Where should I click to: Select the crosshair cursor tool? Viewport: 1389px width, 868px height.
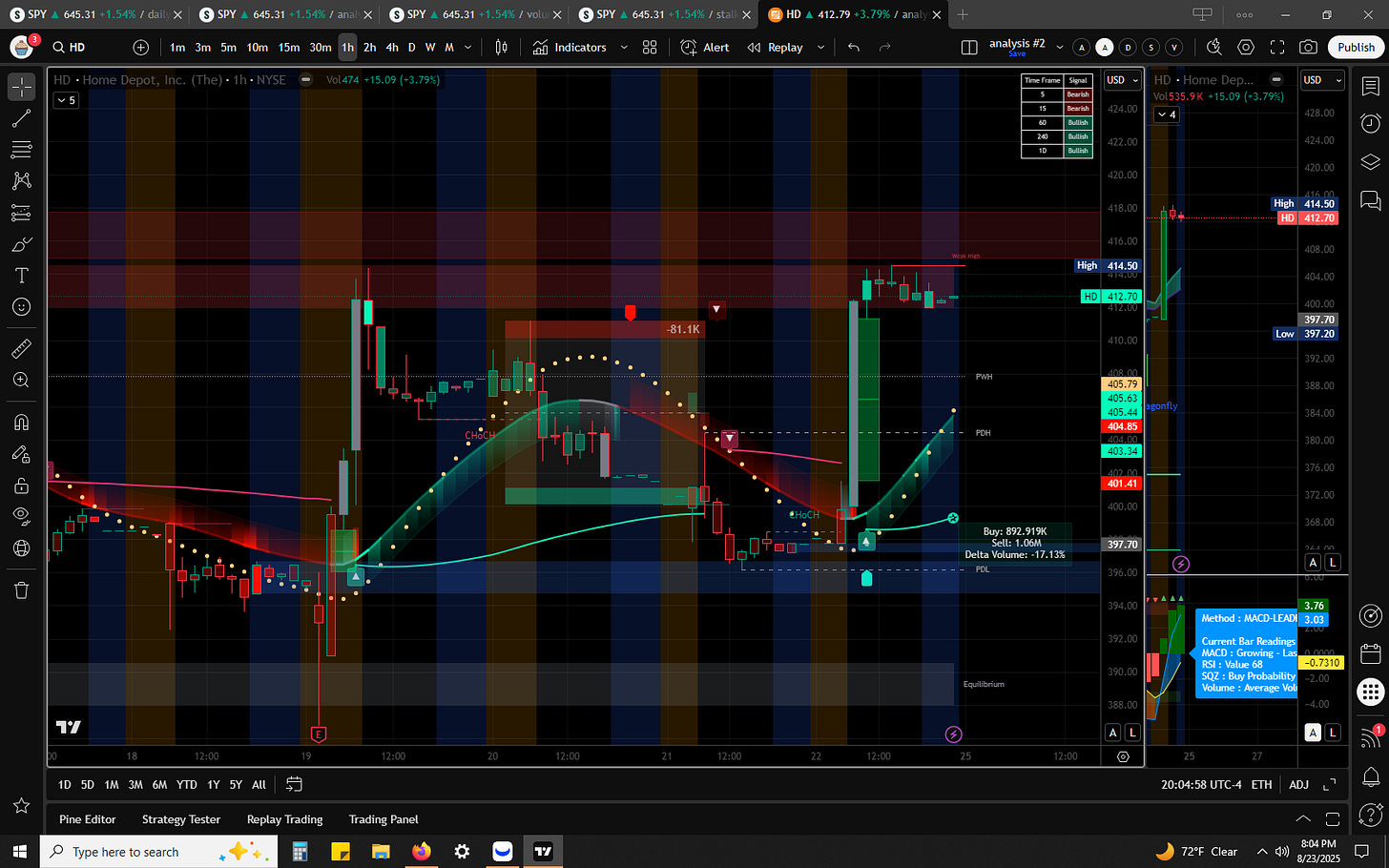pos(21,87)
